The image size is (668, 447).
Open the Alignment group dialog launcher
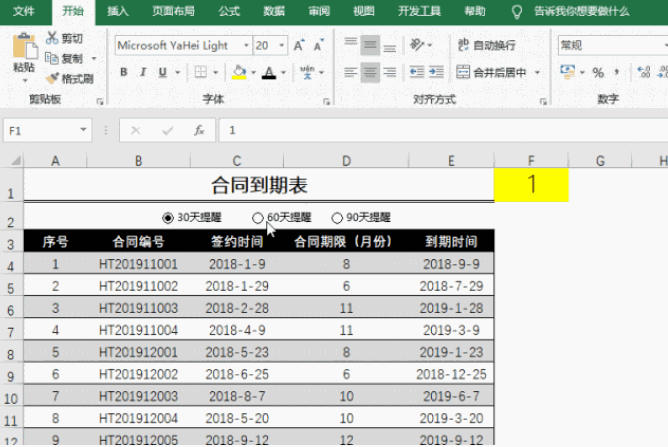click(x=543, y=101)
